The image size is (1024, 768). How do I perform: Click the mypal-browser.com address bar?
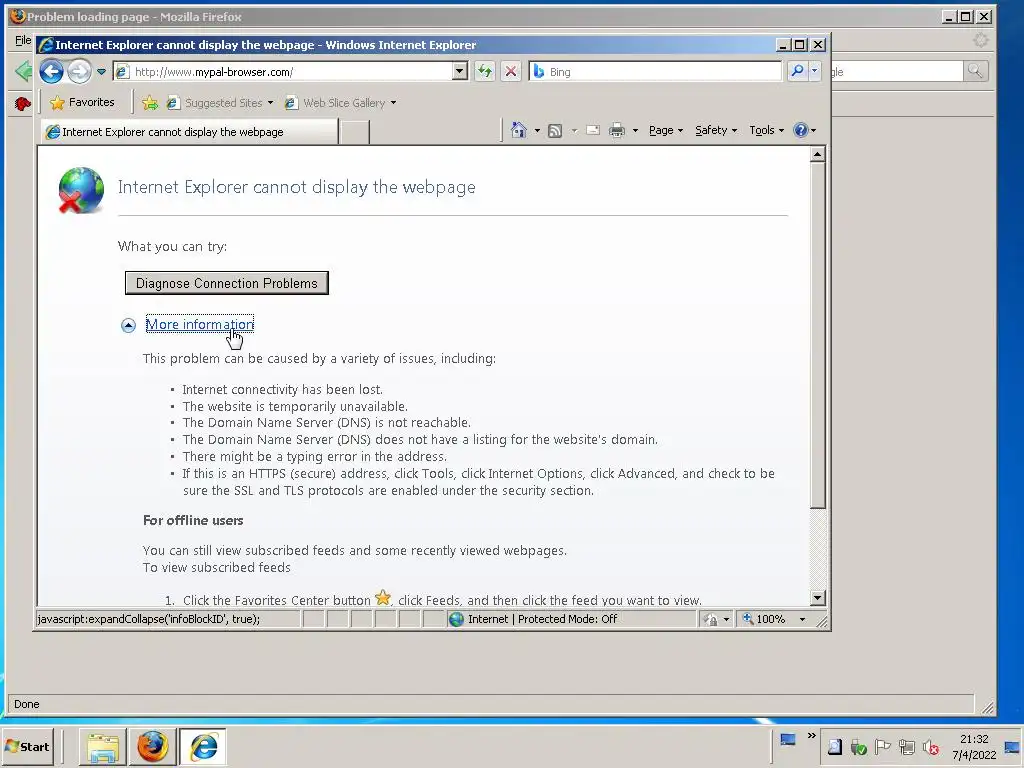click(x=282, y=72)
